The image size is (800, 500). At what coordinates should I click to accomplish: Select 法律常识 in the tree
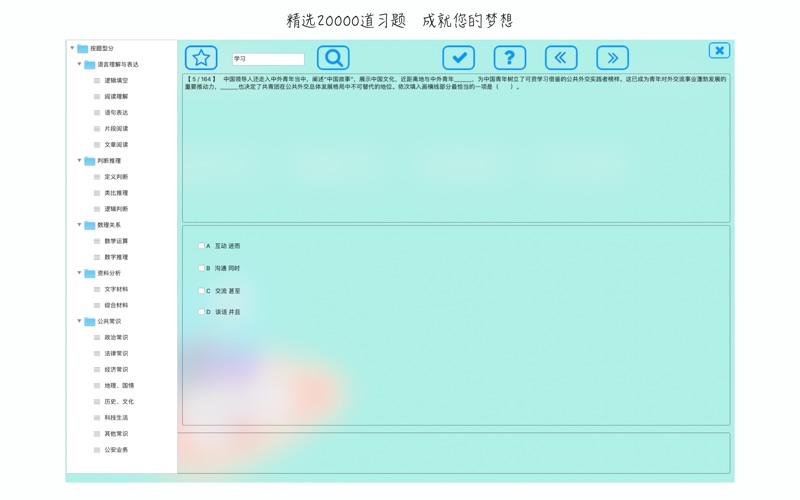click(116, 354)
